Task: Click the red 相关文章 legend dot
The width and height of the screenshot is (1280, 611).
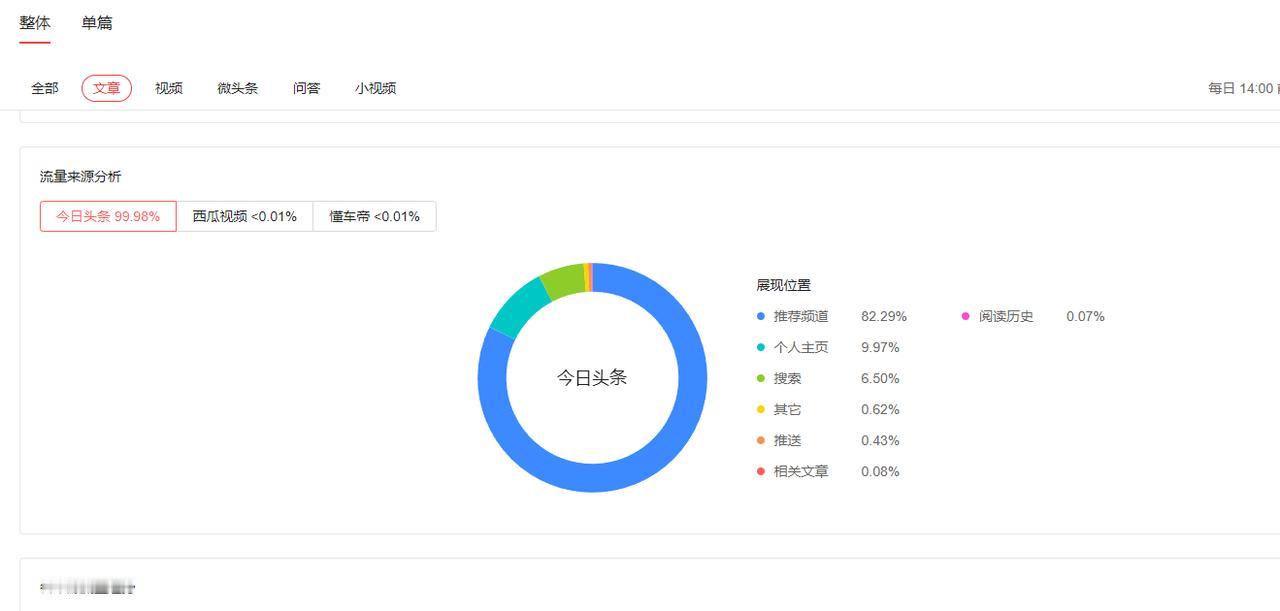Action: coord(761,471)
